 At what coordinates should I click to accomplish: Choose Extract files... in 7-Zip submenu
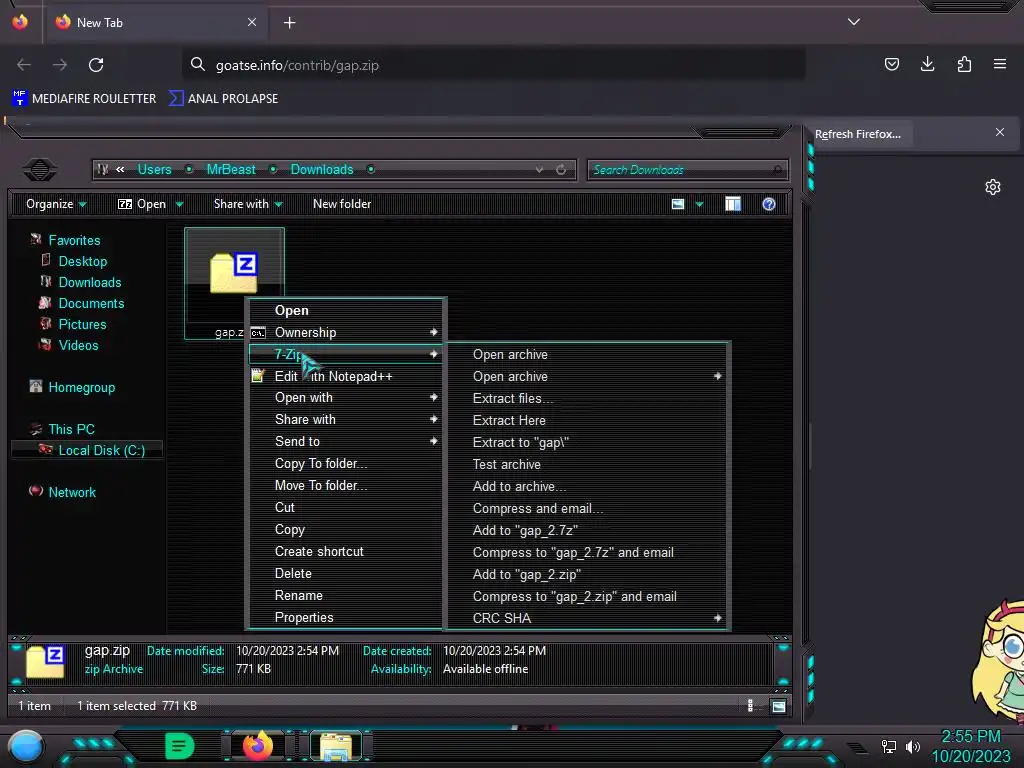(x=588, y=398)
